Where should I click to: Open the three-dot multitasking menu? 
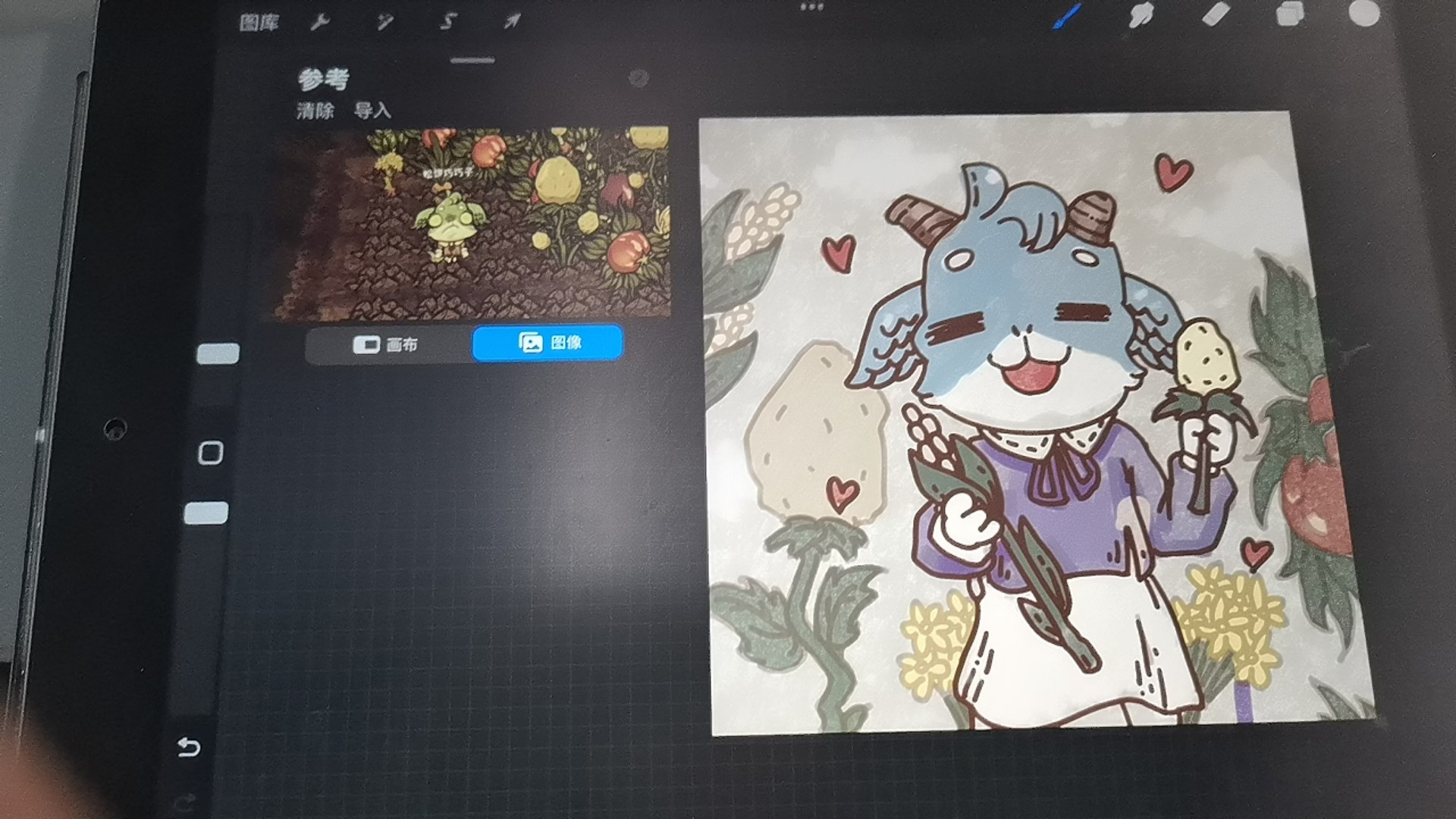click(x=811, y=7)
